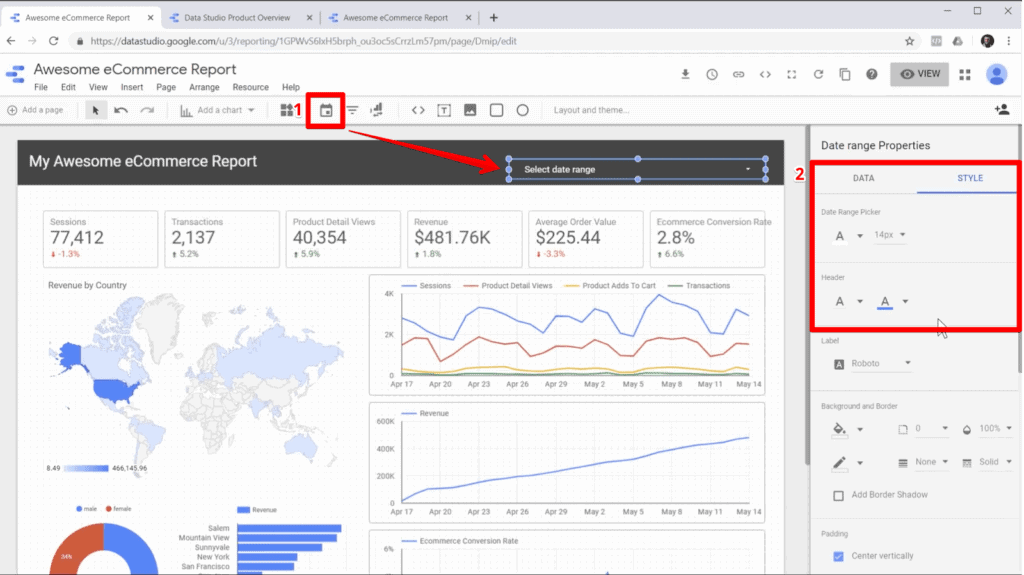Click the make a copy icon
Viewport: 1024px width, 575px height.
point(845,74)
